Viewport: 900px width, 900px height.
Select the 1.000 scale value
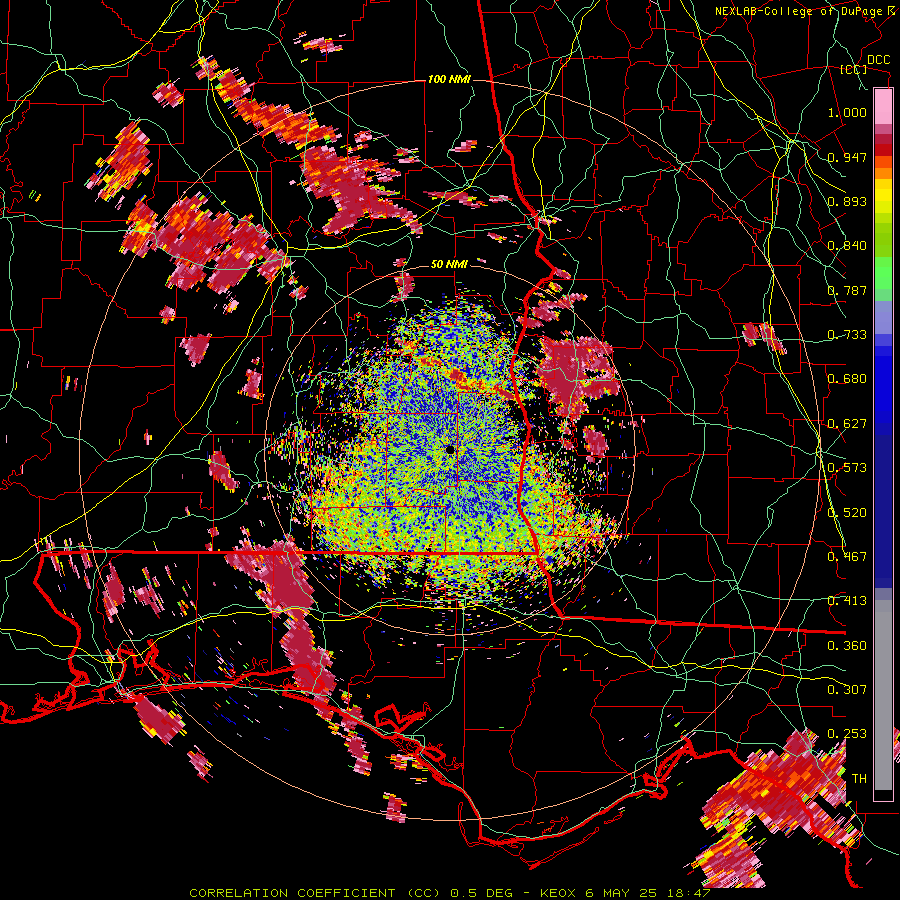coord(847,112)
